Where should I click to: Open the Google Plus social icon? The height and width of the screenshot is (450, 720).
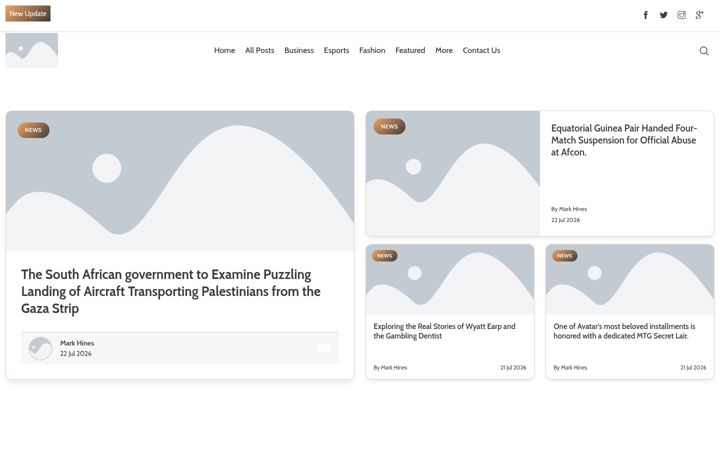coord(699,15)
